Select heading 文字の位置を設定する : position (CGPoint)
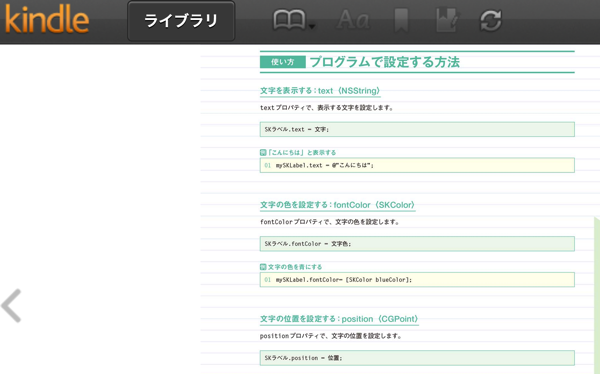The height and width of the screenshot is (374, 600). coord(339,319)
